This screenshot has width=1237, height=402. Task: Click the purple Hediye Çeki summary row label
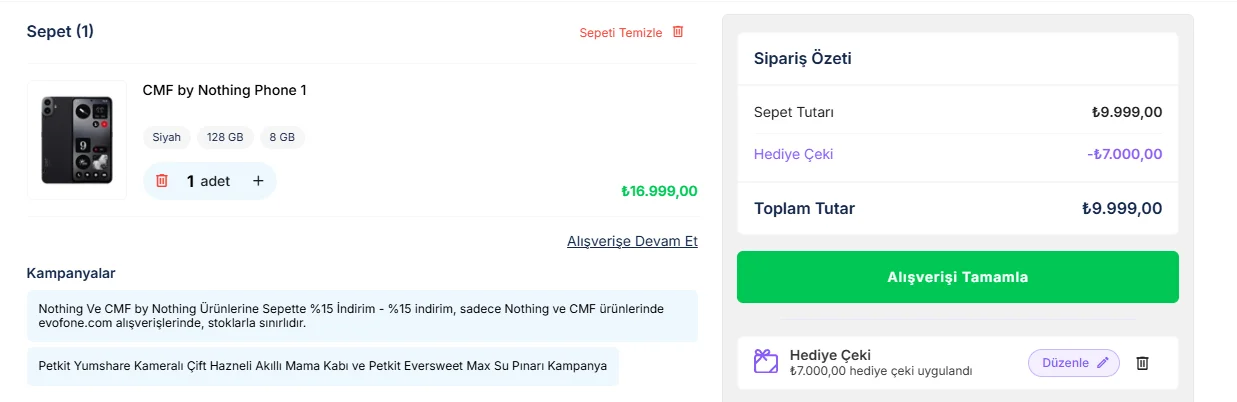(x=793, y=154)
